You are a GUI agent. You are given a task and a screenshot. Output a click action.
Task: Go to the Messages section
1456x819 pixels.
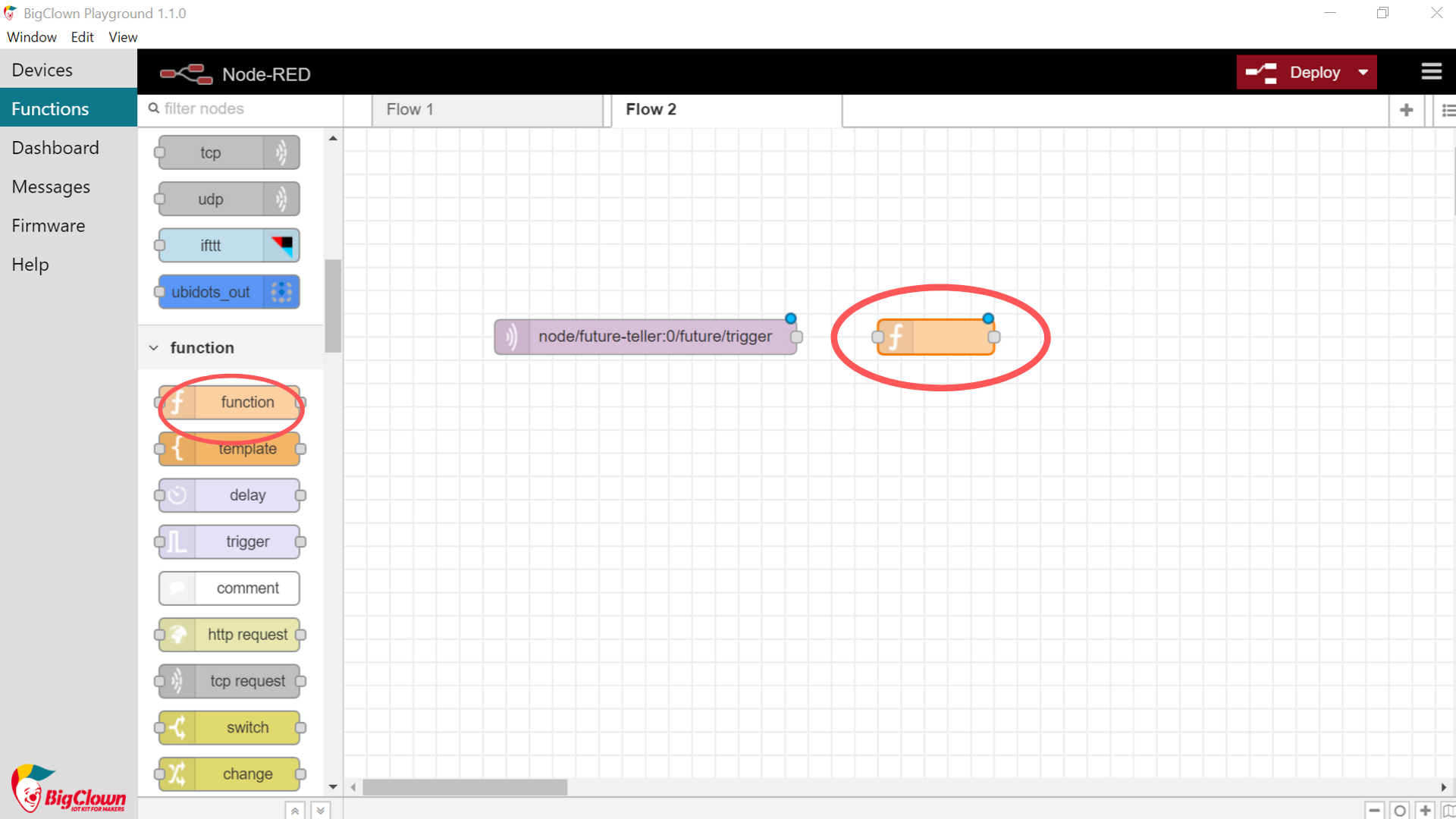68,187
